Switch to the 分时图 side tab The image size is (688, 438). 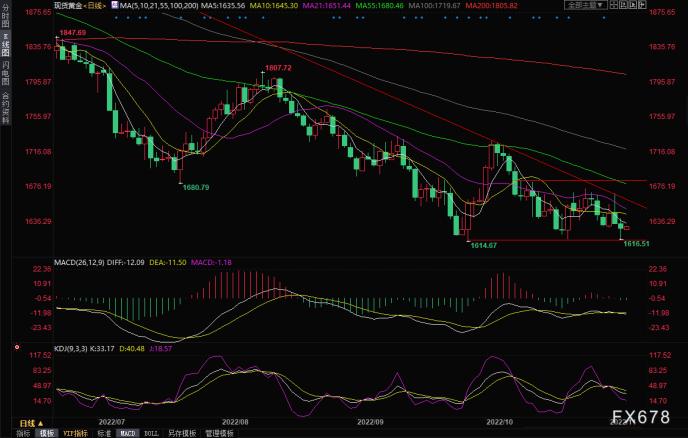[5, 18]
